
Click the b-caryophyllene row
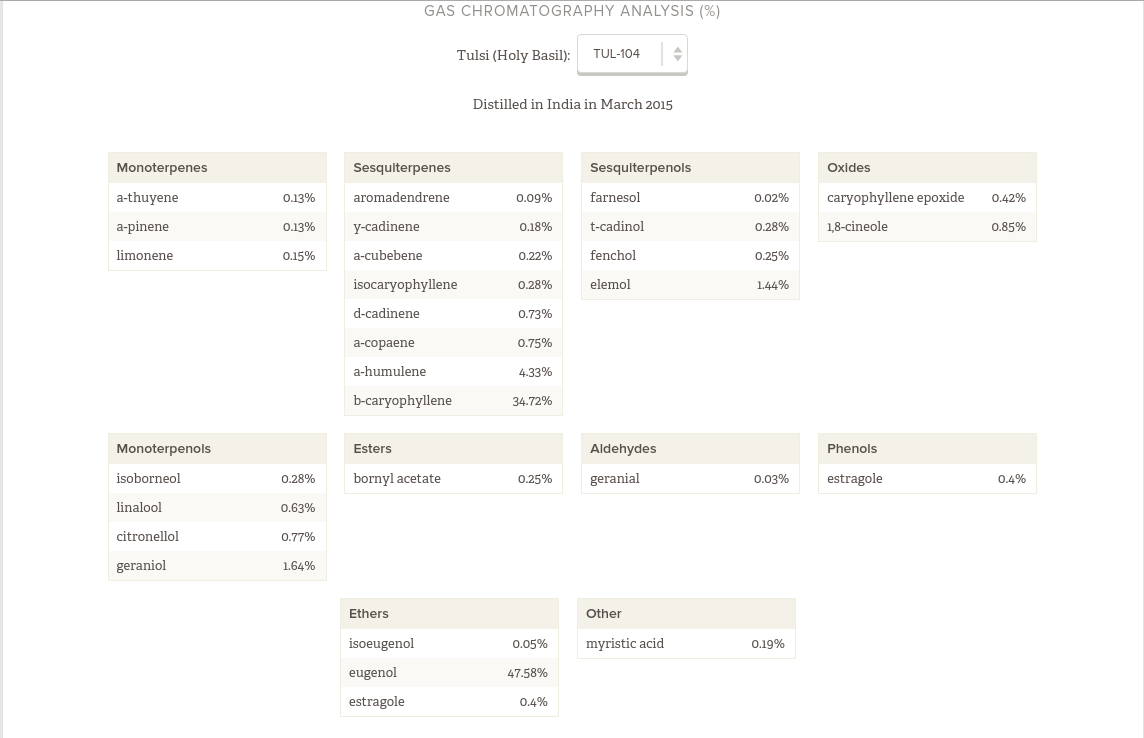(x=453, y=401)
